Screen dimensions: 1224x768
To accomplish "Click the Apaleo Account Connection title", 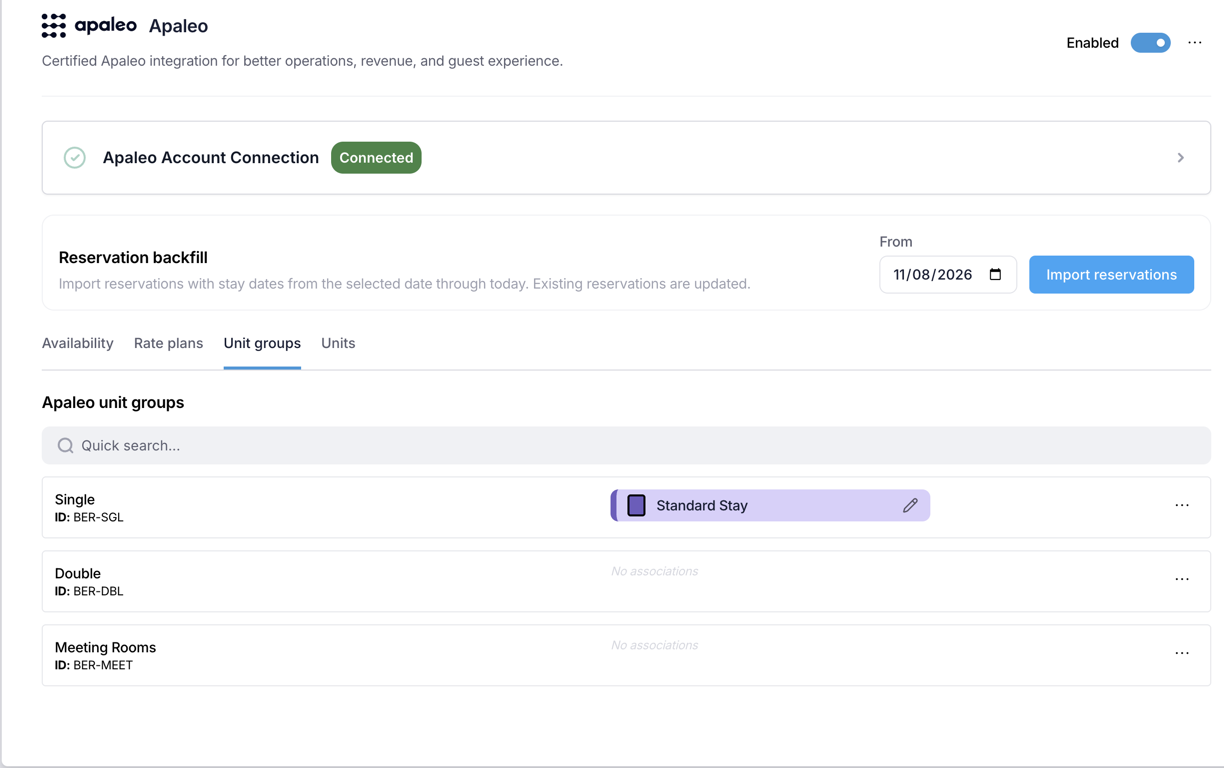I will pyautogui.click(x=211, y=158).
